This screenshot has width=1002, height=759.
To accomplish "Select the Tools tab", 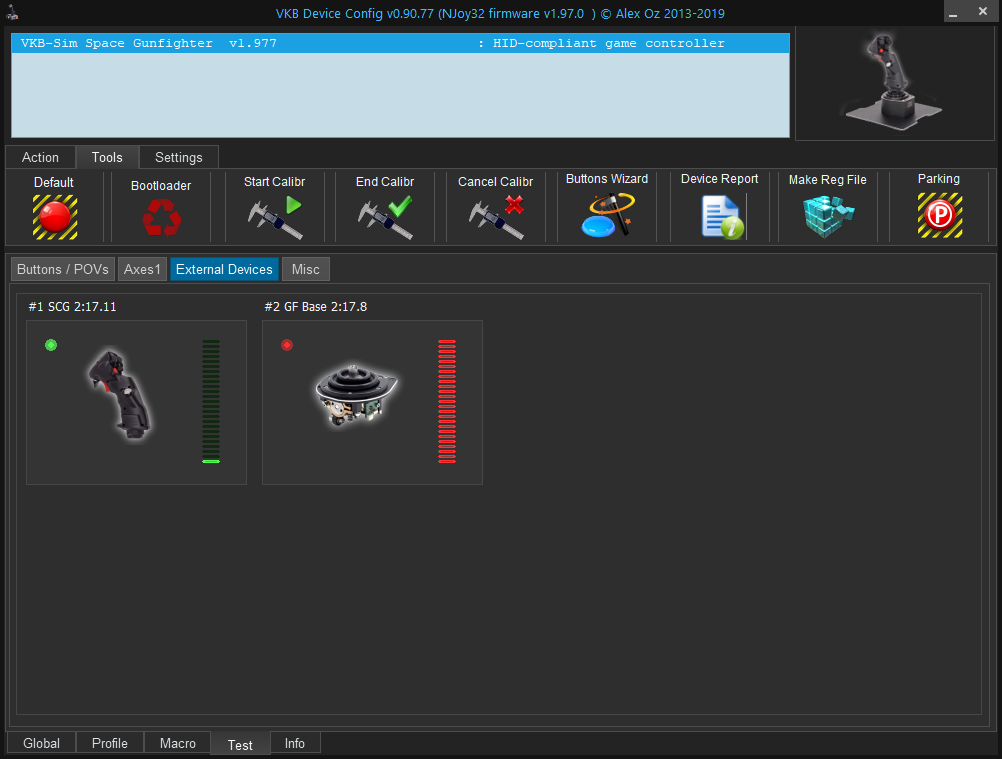I will pyautogui.click(x=107, y=157).
